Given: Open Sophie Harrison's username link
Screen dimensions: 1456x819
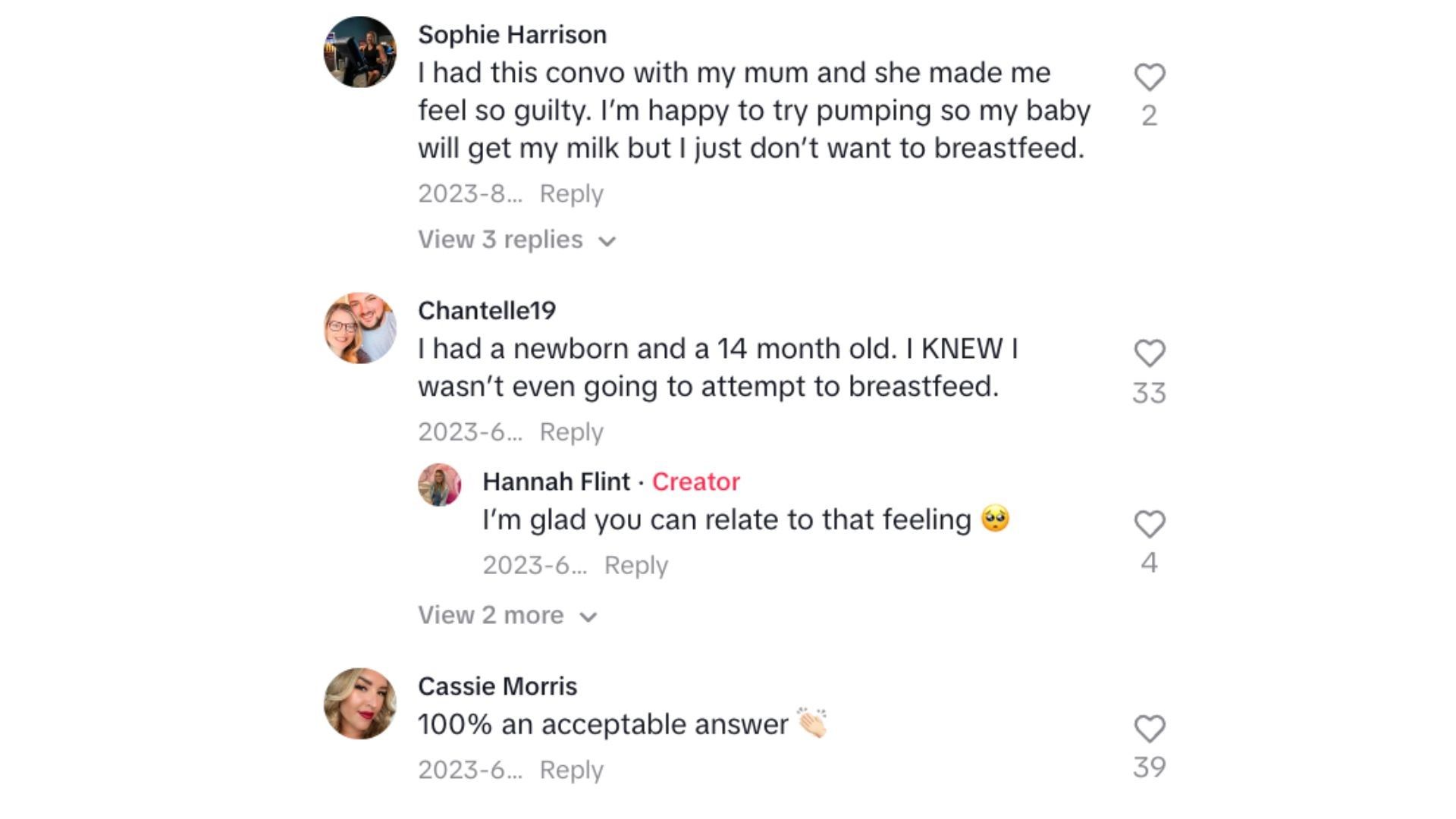Looking at the screenshot, I should [512, 34].
